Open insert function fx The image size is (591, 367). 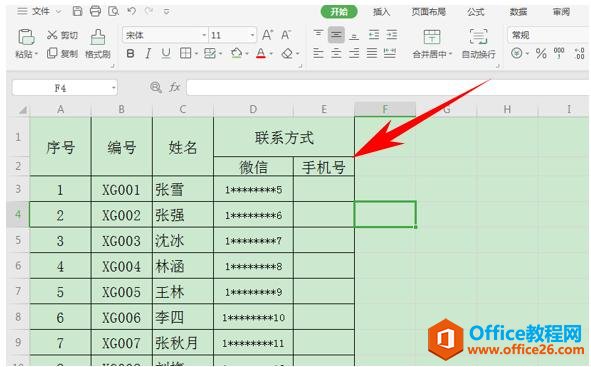(x=174, y=87)
